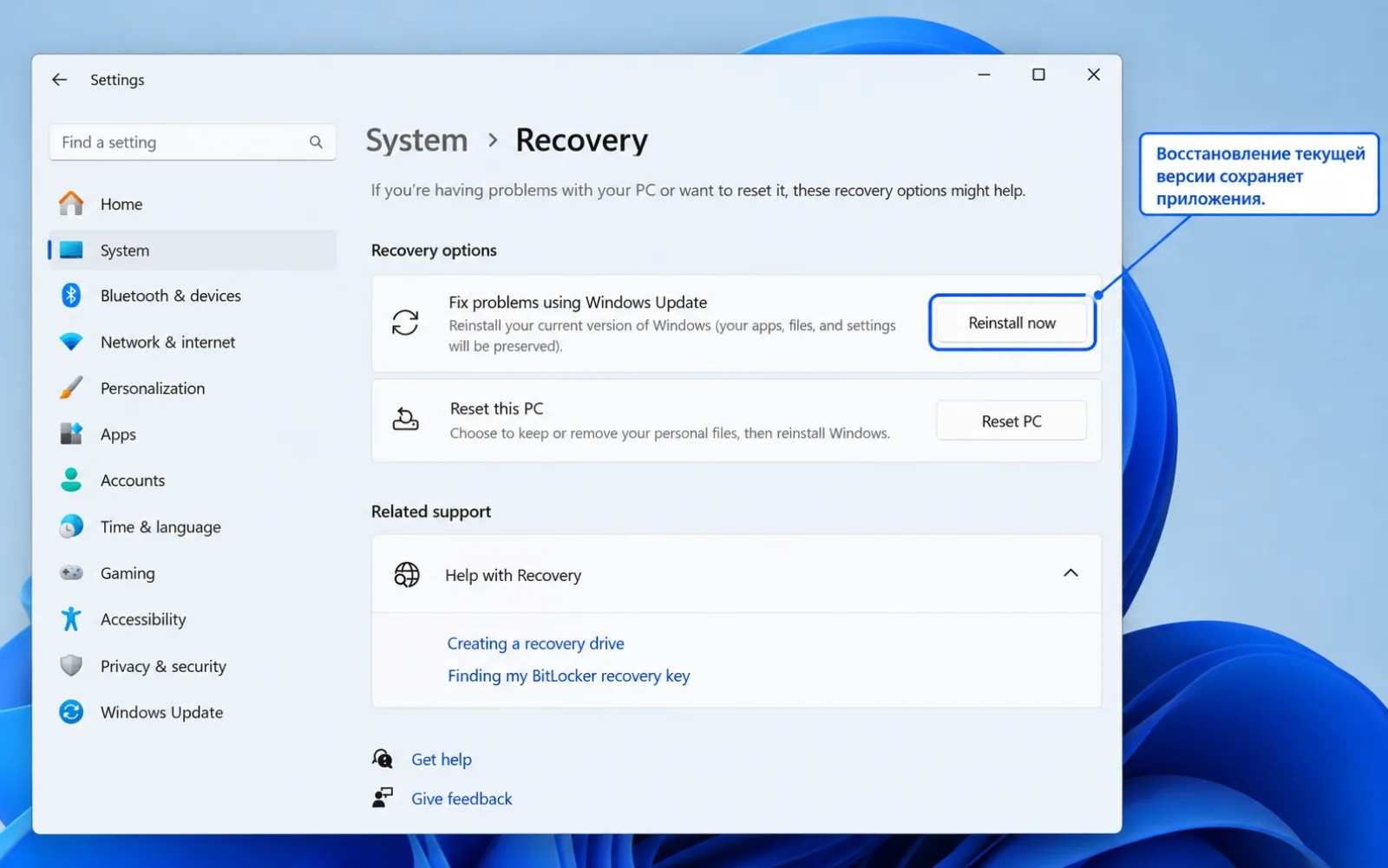1388x868 pixels.
Task: Click the Gaming controller icon
Action: (71, 572)
